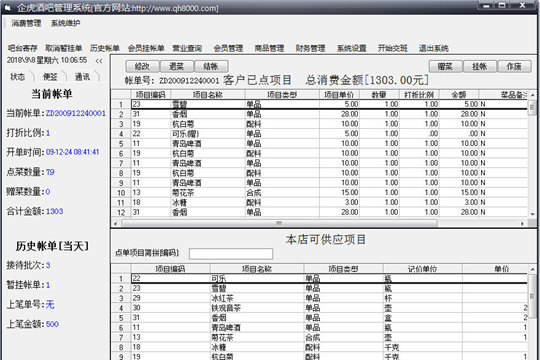Open 商品管理 from the toolbar
Screen dimensions: 540x360
point(269,48)
